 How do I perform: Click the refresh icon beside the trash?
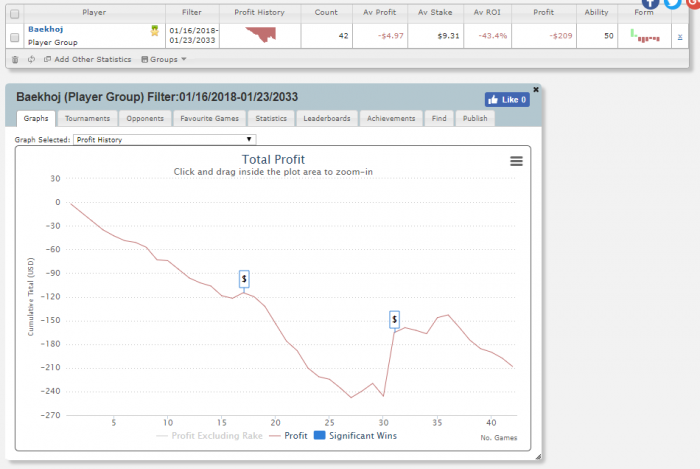[31, 59]
